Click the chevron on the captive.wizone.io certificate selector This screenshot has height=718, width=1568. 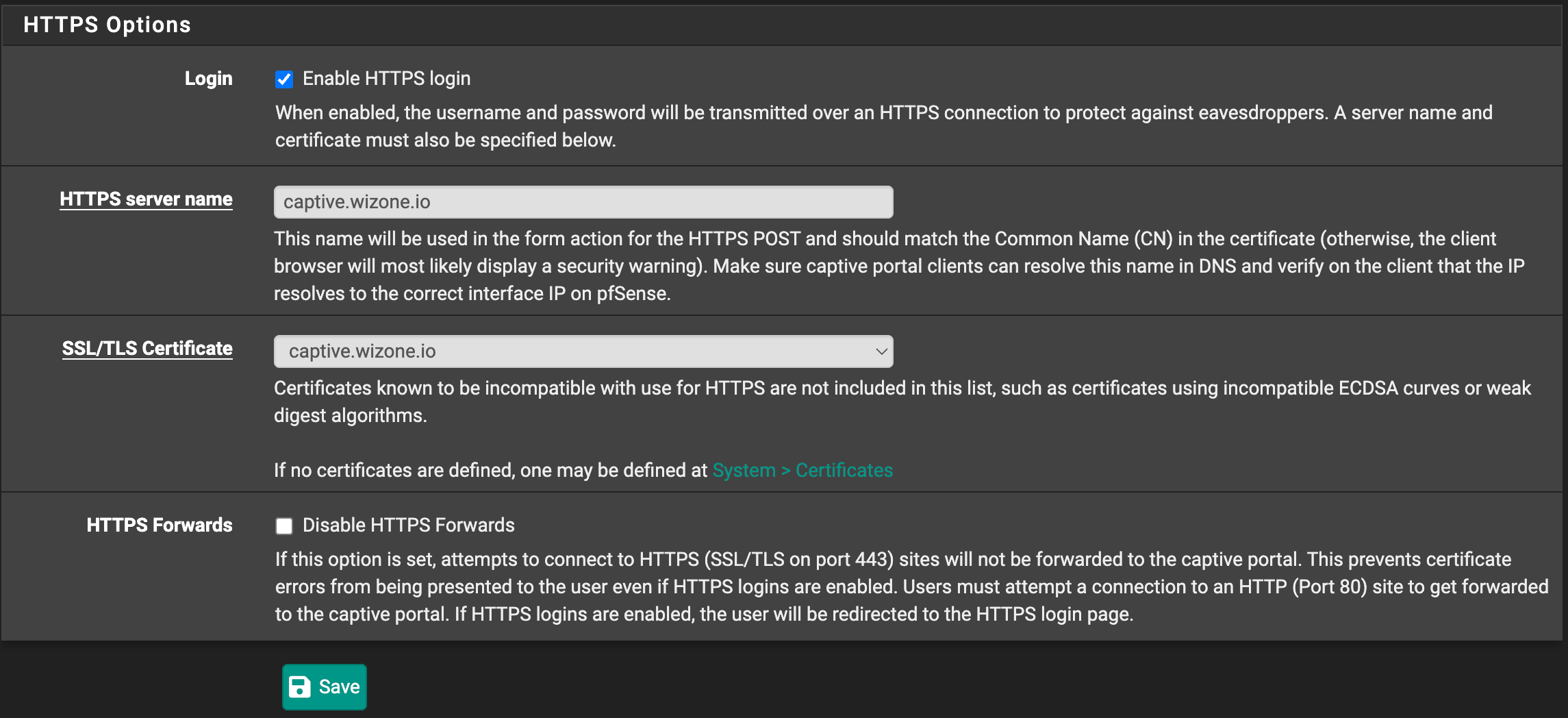(x=881, y=351)
